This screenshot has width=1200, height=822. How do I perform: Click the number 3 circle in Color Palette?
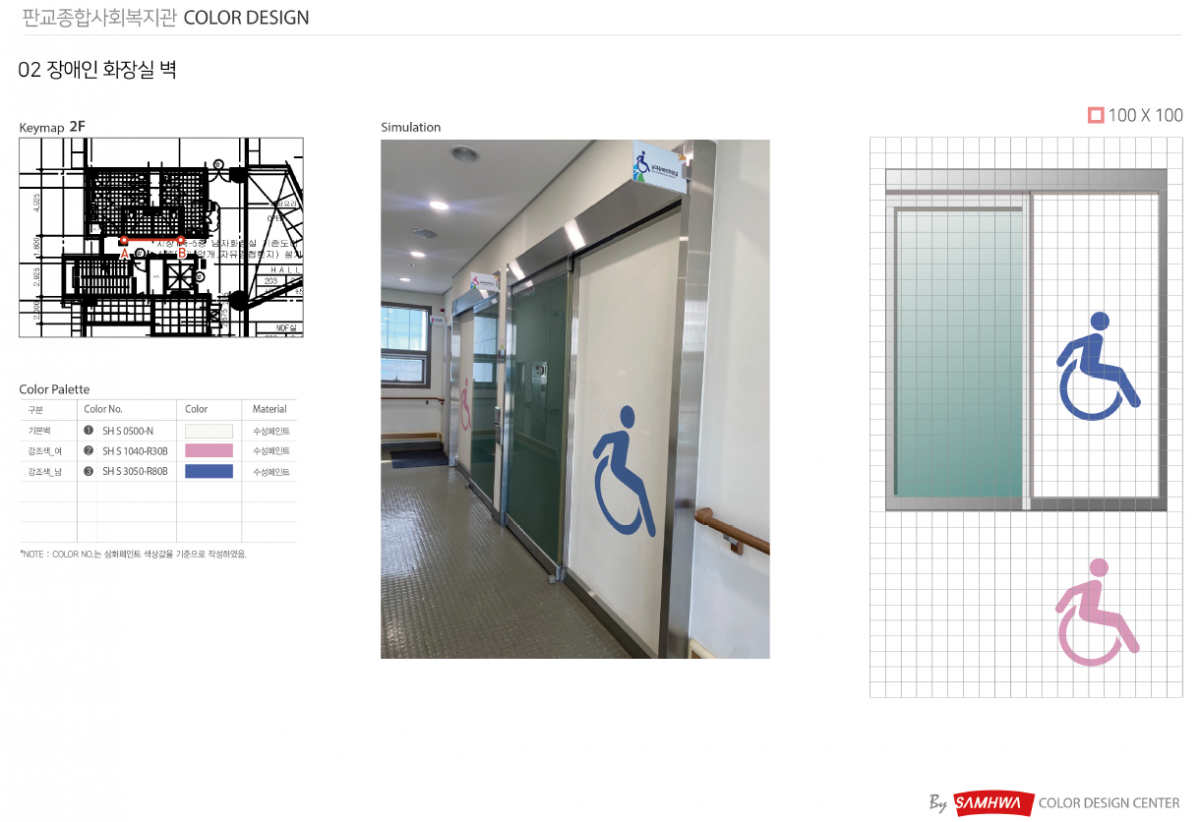[88, 471]
